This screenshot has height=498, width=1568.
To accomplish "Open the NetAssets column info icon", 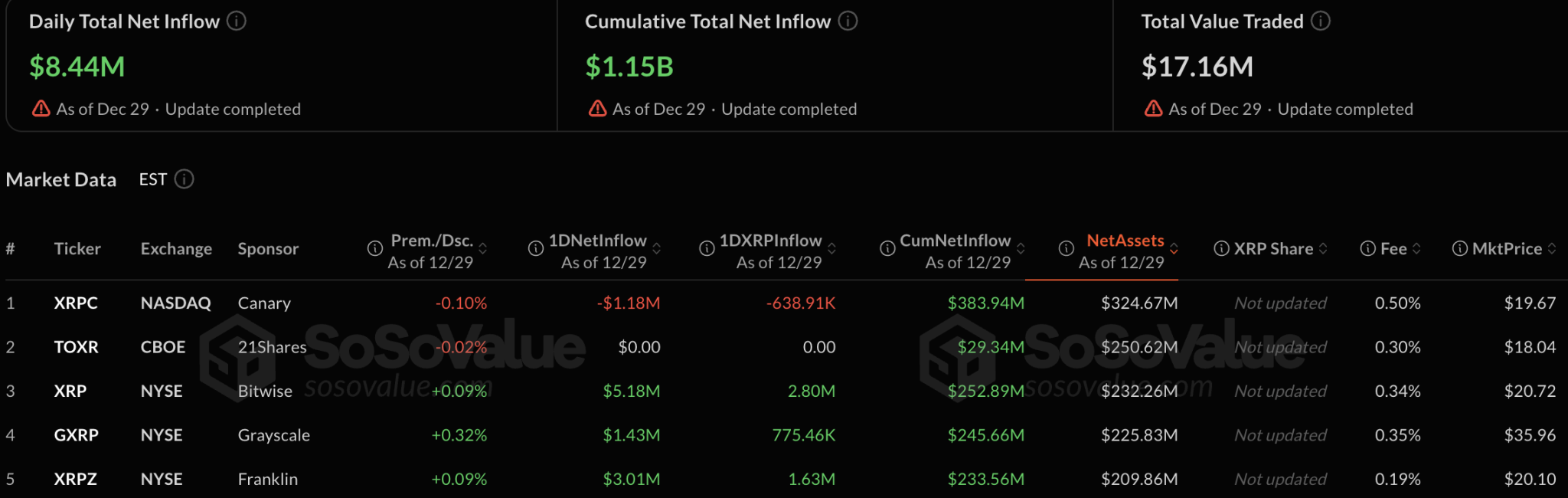I will tap(1065, 248).
